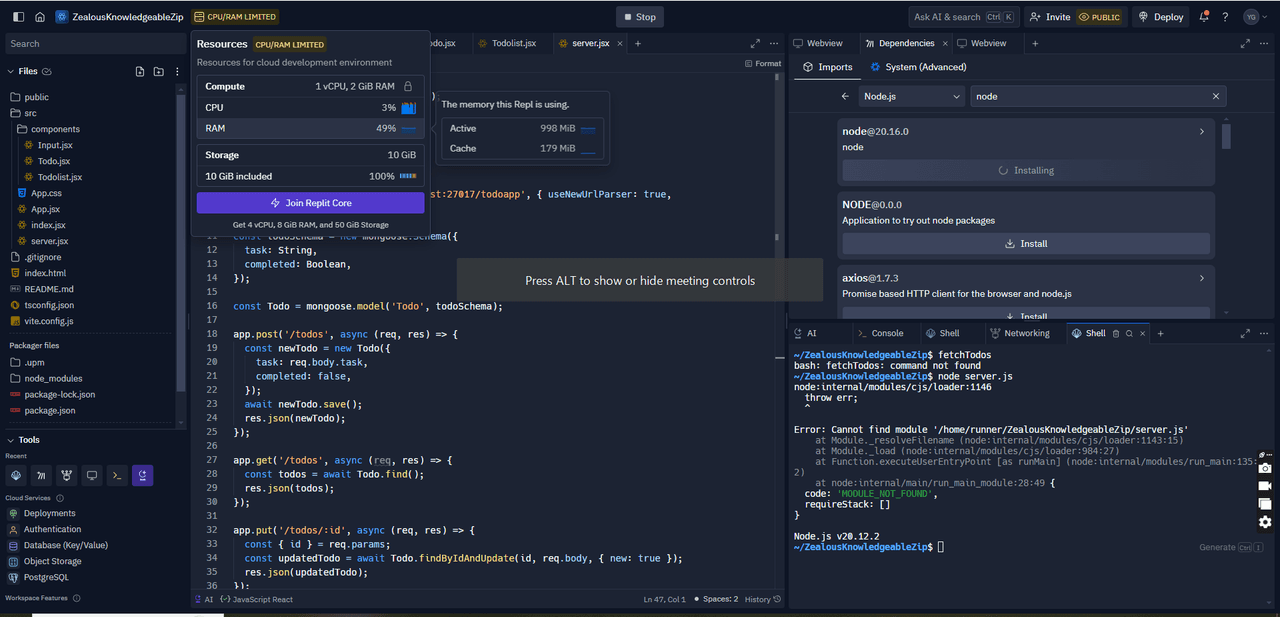Open the user account avatar menu
This screenshot has height=617, width=1280.
tap(1251, 17)
